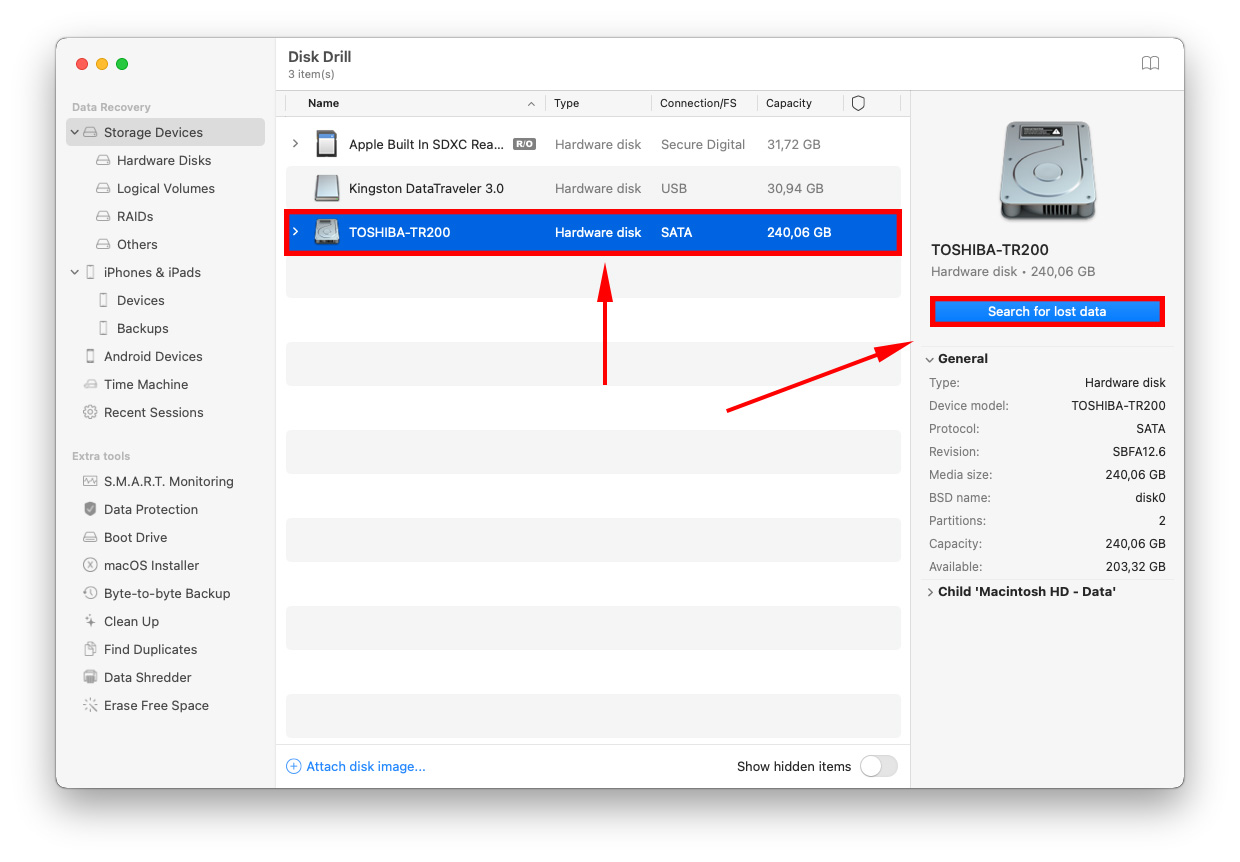Click the Others sidebar icon
Image resolution: width=1240 pixels, height=862 pixels.
[103, 244]
